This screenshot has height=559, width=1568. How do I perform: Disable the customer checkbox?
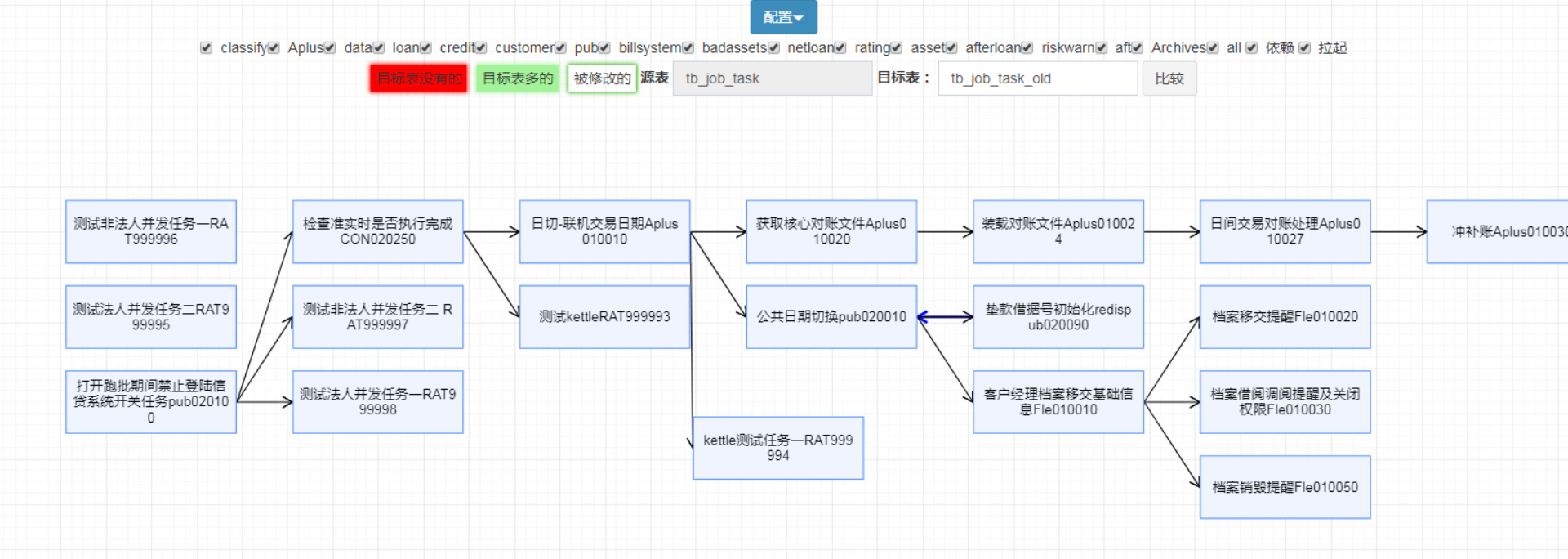[481, 48]
